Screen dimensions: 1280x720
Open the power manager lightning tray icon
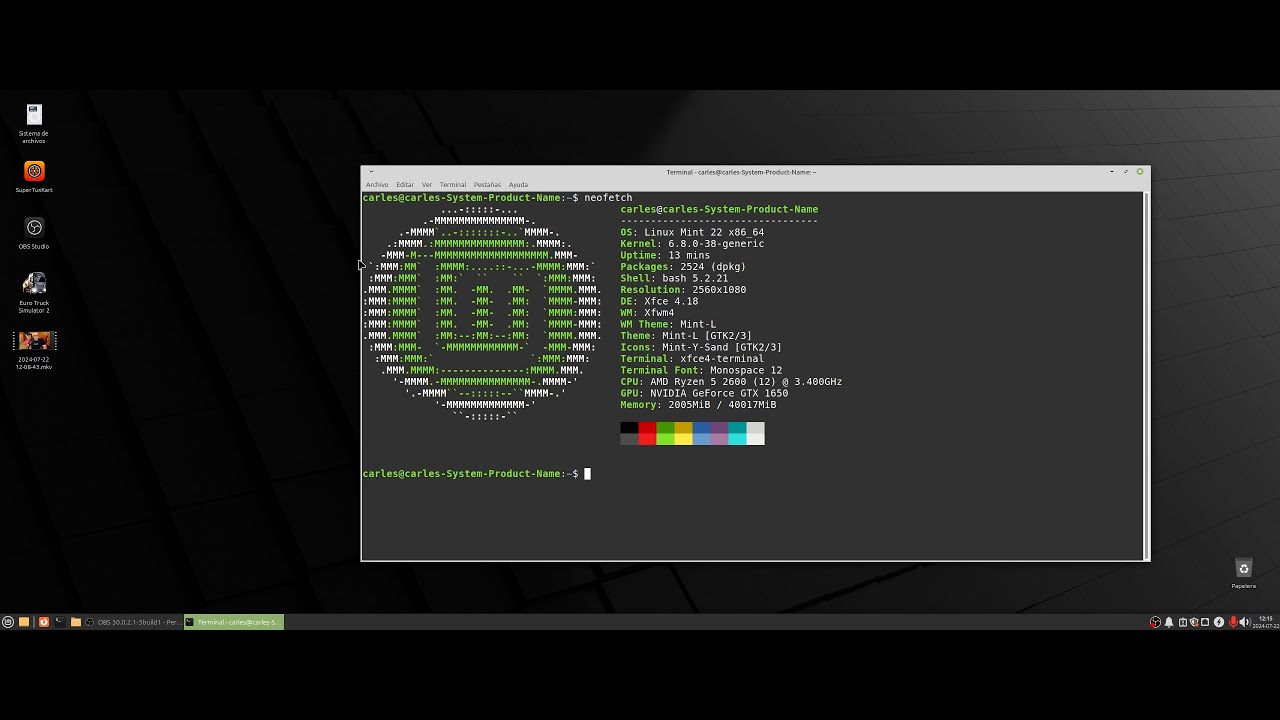pos(1219,622)
